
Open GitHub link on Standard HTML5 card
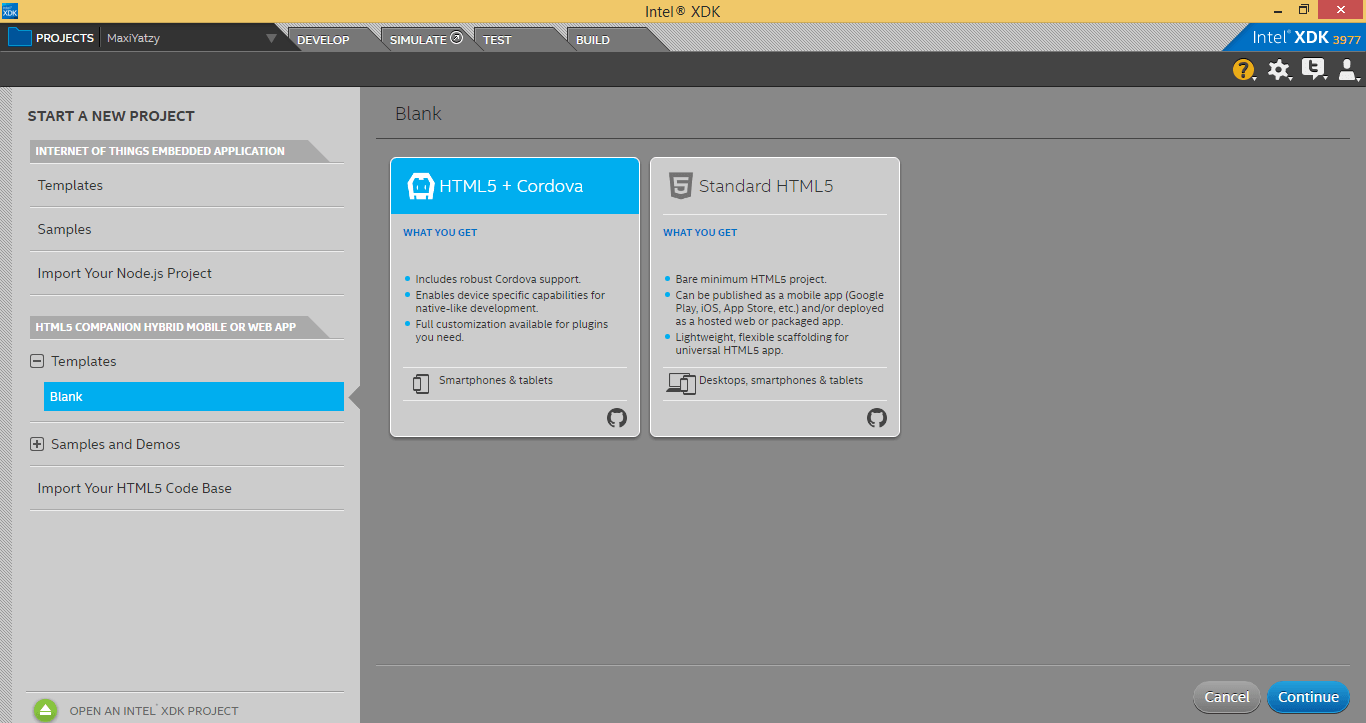[877, 418]
